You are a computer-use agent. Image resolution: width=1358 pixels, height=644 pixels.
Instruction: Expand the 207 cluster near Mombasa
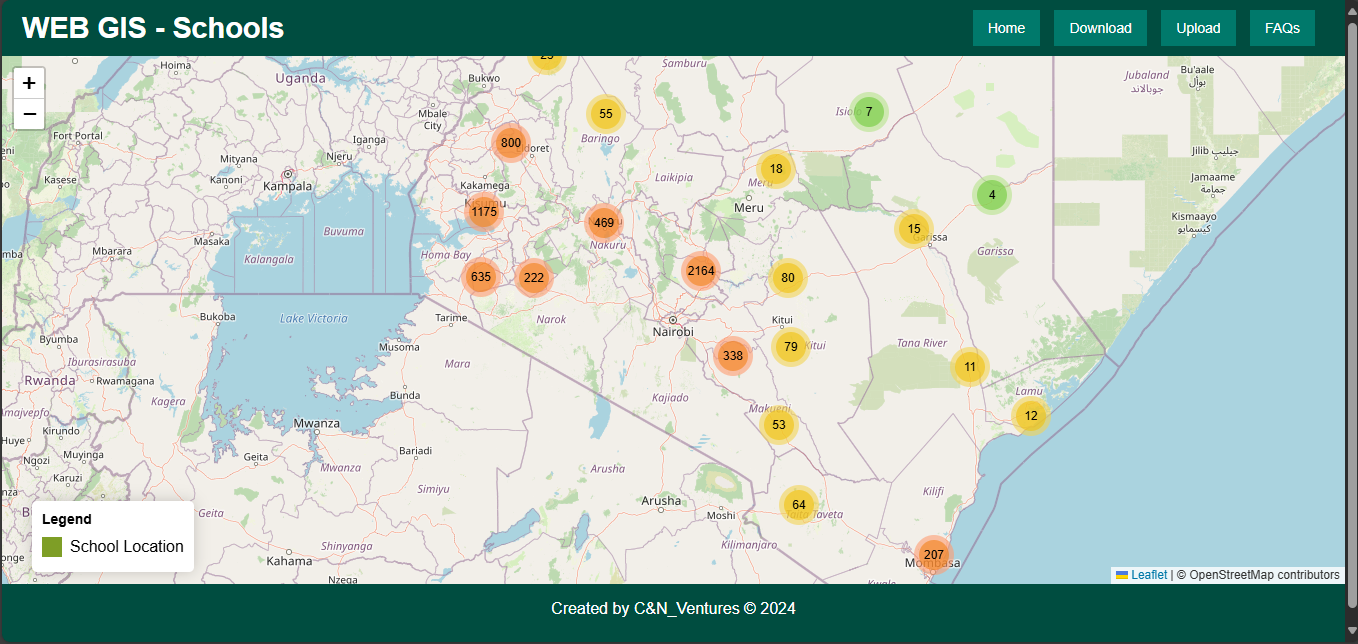tap(934, 555)
